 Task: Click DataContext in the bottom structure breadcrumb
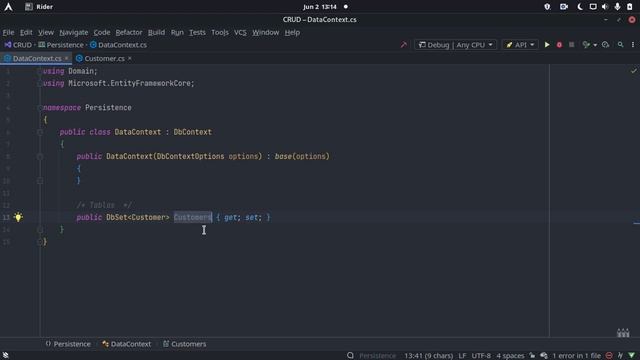[x=127, y=344]
